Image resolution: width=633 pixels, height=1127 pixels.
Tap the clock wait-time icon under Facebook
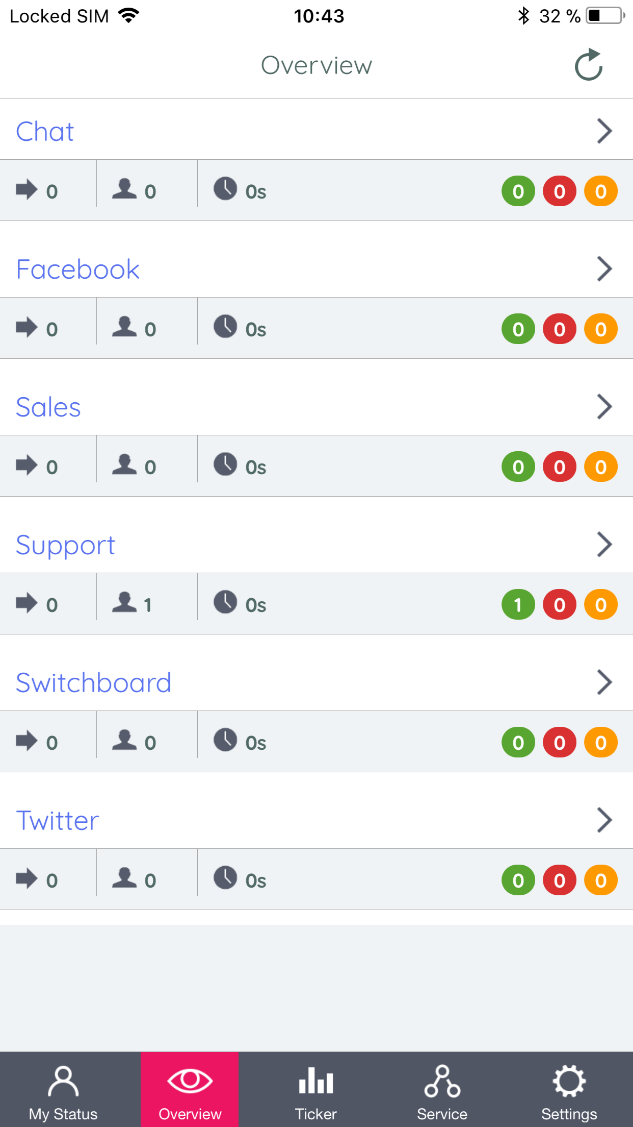(226, 327)
